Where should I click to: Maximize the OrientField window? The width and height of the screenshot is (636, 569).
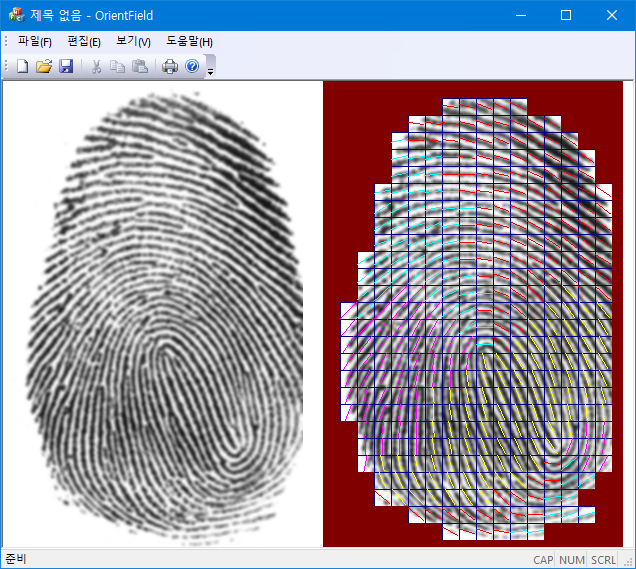(566, 15)
